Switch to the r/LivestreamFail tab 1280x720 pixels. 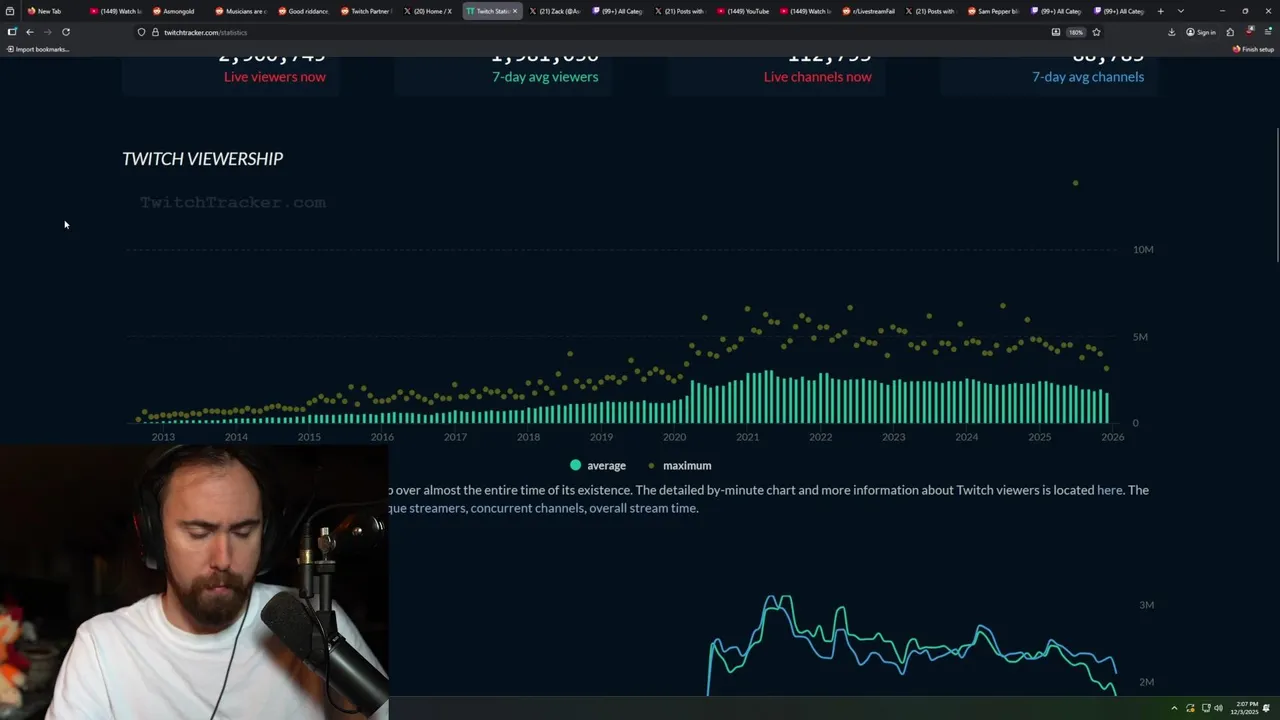click(x=868, y=11)
